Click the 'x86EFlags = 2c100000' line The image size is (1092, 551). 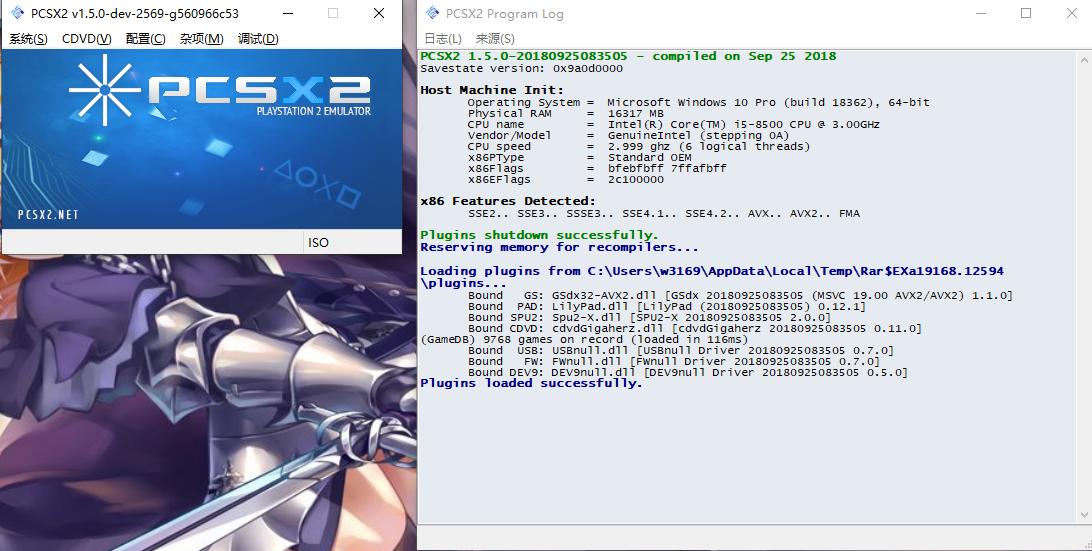click(x=566, y=179)
